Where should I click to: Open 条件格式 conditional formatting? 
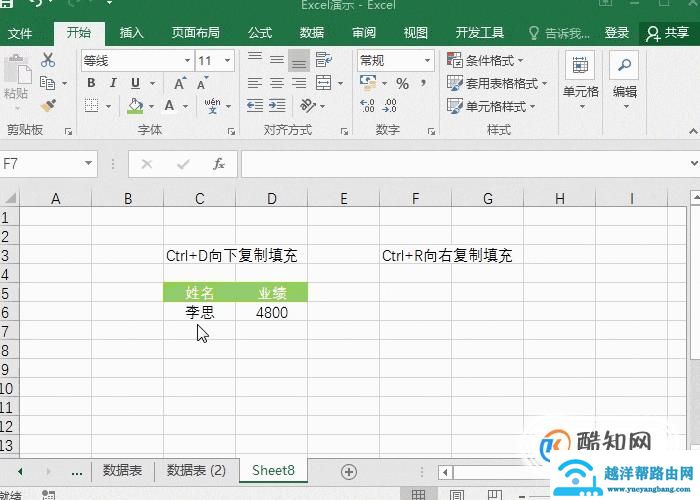tap(485, 60)
